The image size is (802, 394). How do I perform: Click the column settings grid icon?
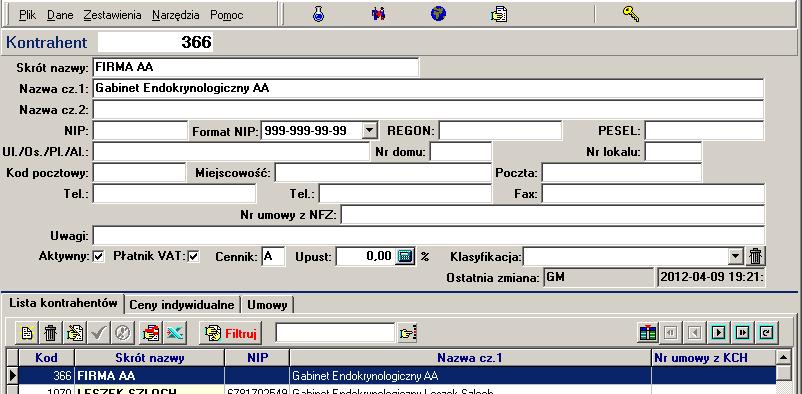pyautogui.click(x=648, y=333)
